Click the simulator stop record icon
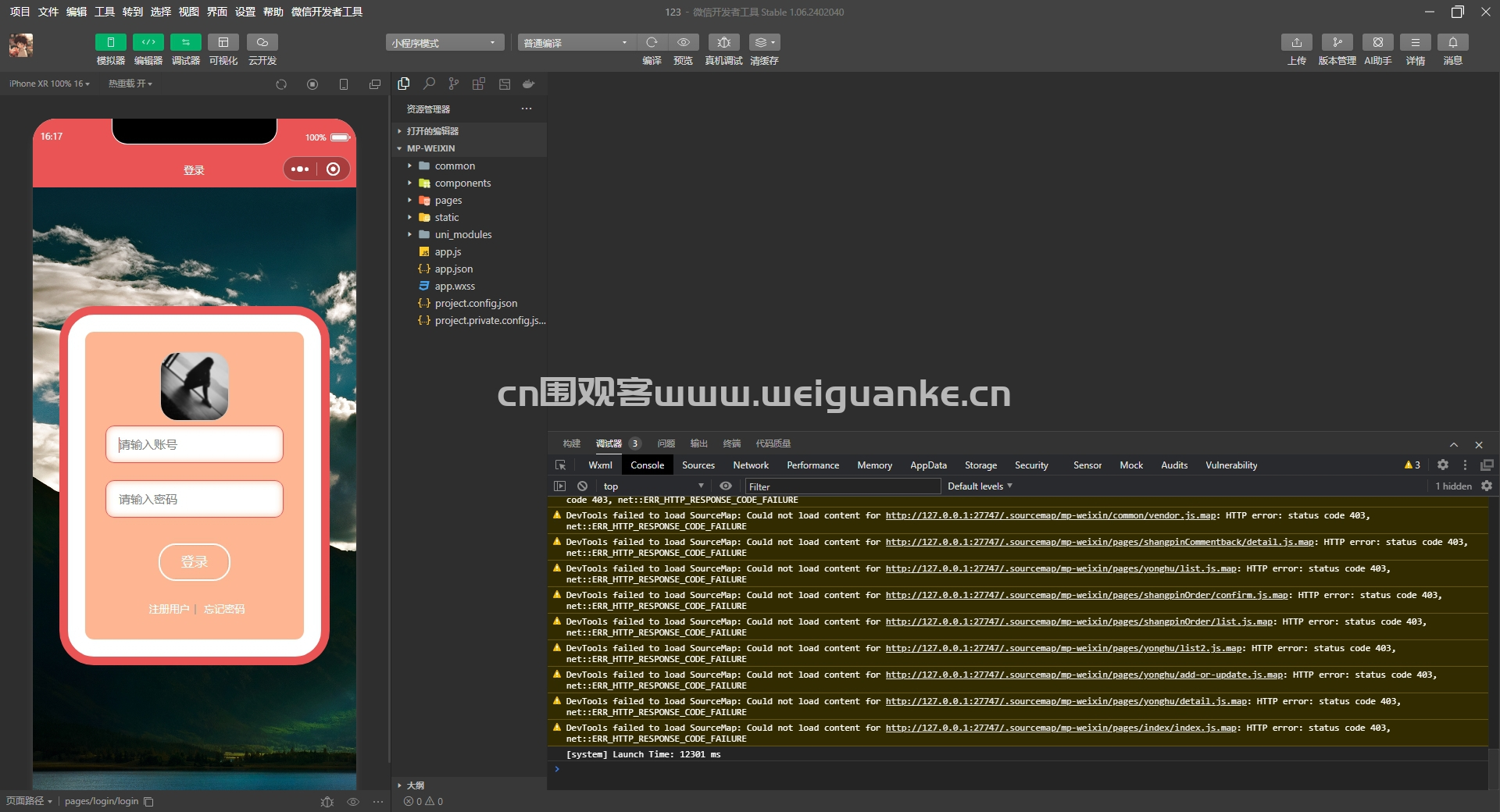 312,84
